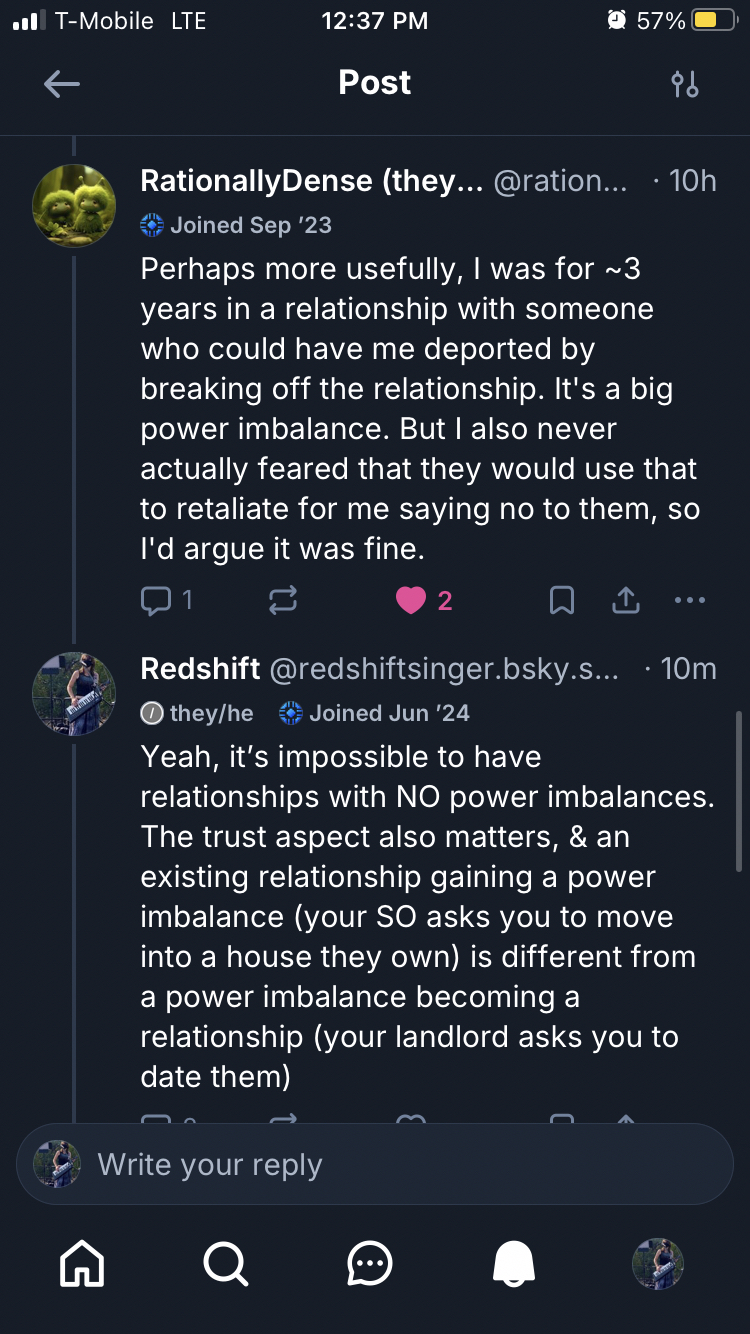Repost RationallyDense's post
Viewport: 750px width, 1334px height.
[282, 600]
